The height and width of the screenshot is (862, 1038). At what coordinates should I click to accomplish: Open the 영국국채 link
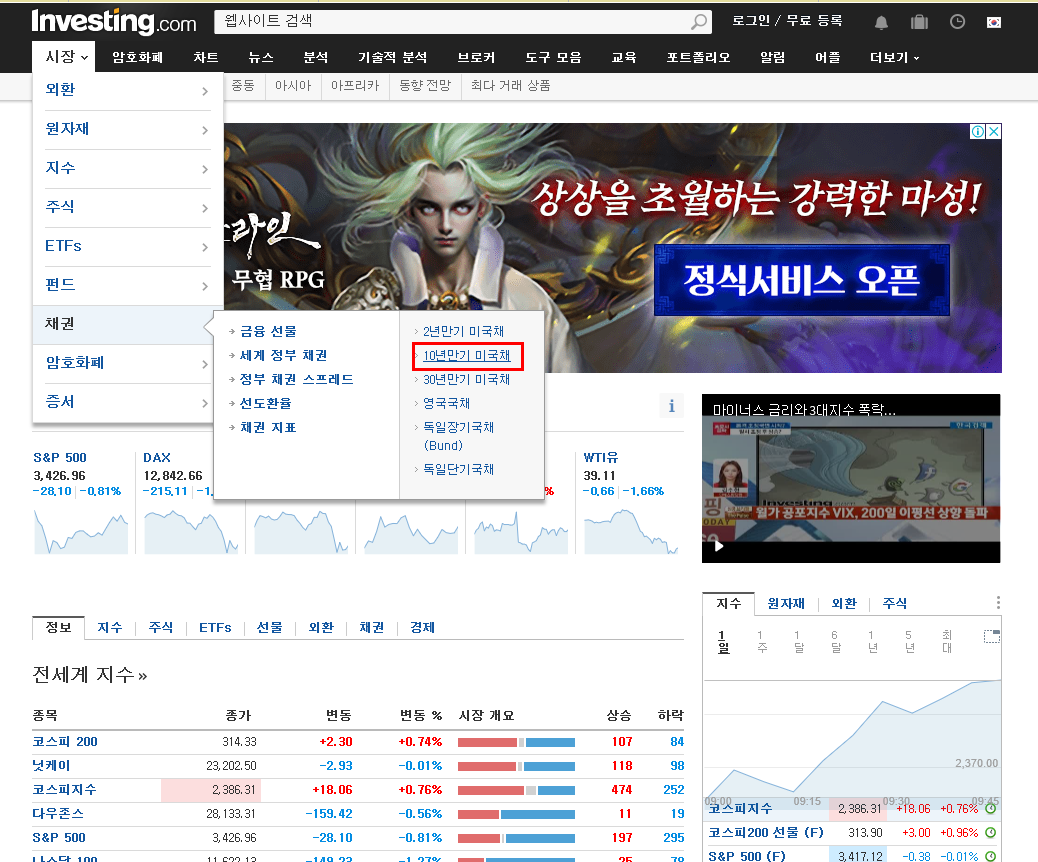[x=447, y=403]
